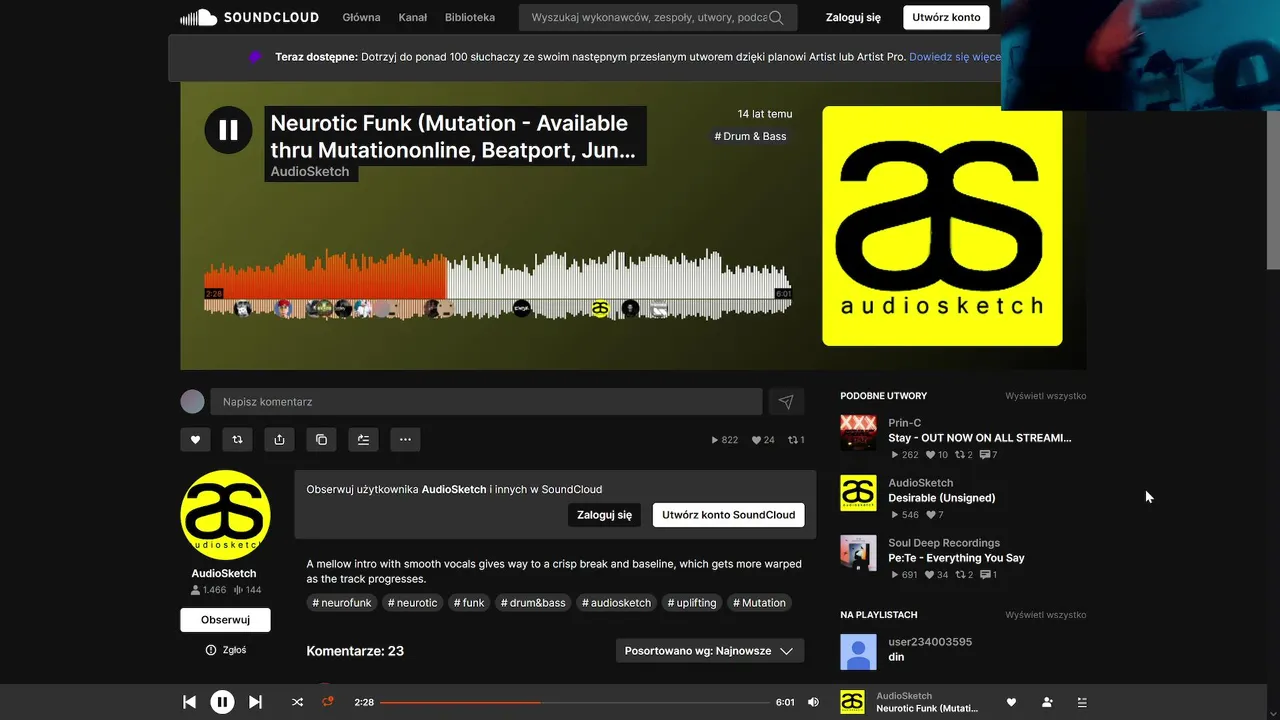Select the audiosketch tag
The height and width of the screenshot is (720, 1280).
(x=616, y=603)
